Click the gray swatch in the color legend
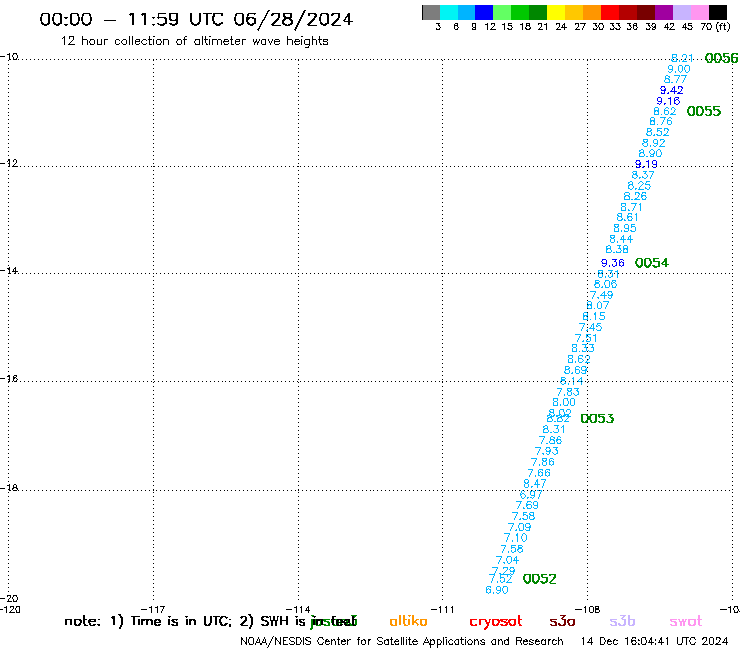Screen dimensions: 740x650 tap(431, 12)
